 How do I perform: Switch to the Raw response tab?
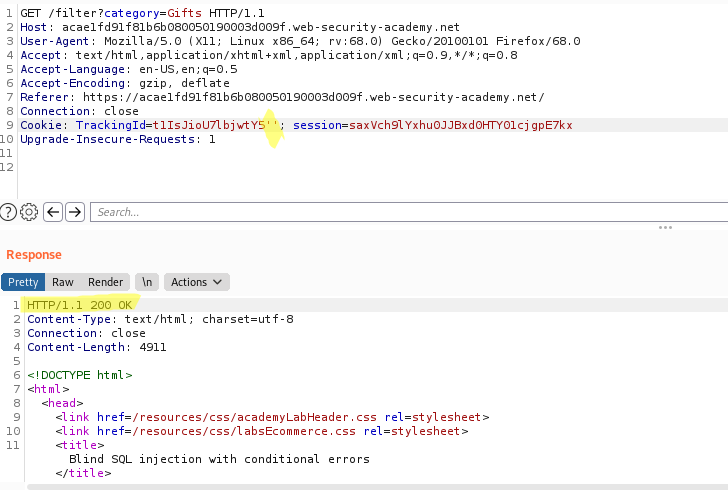(63, 282)
